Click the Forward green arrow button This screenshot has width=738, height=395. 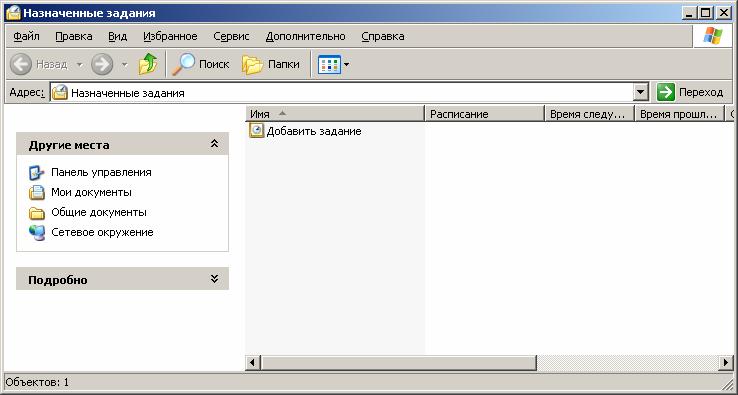click(x=102, y=64)
